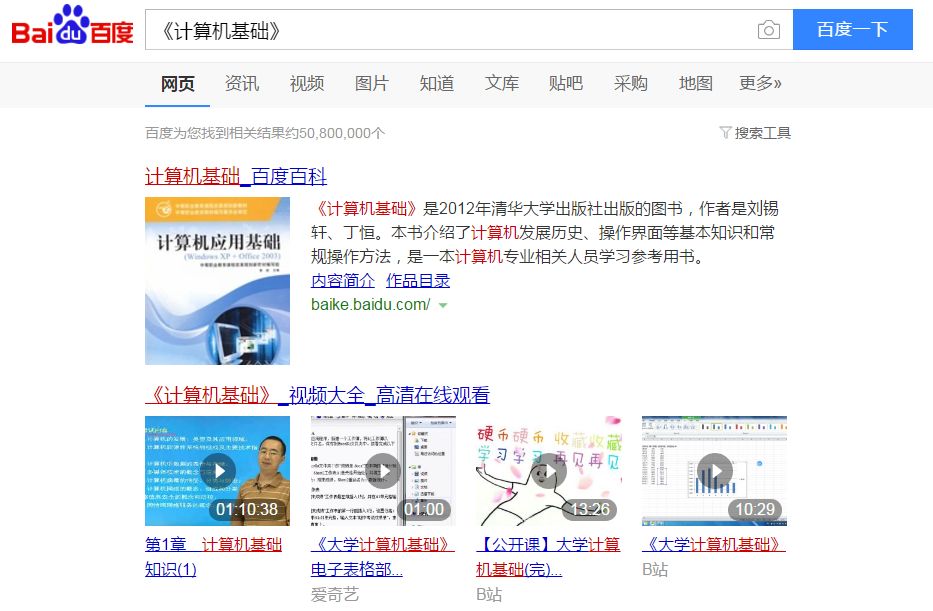Viewport: 933px width, 611px height.
Task: Switch to the 贴吧 tab
Action: (x=566, y=83)
